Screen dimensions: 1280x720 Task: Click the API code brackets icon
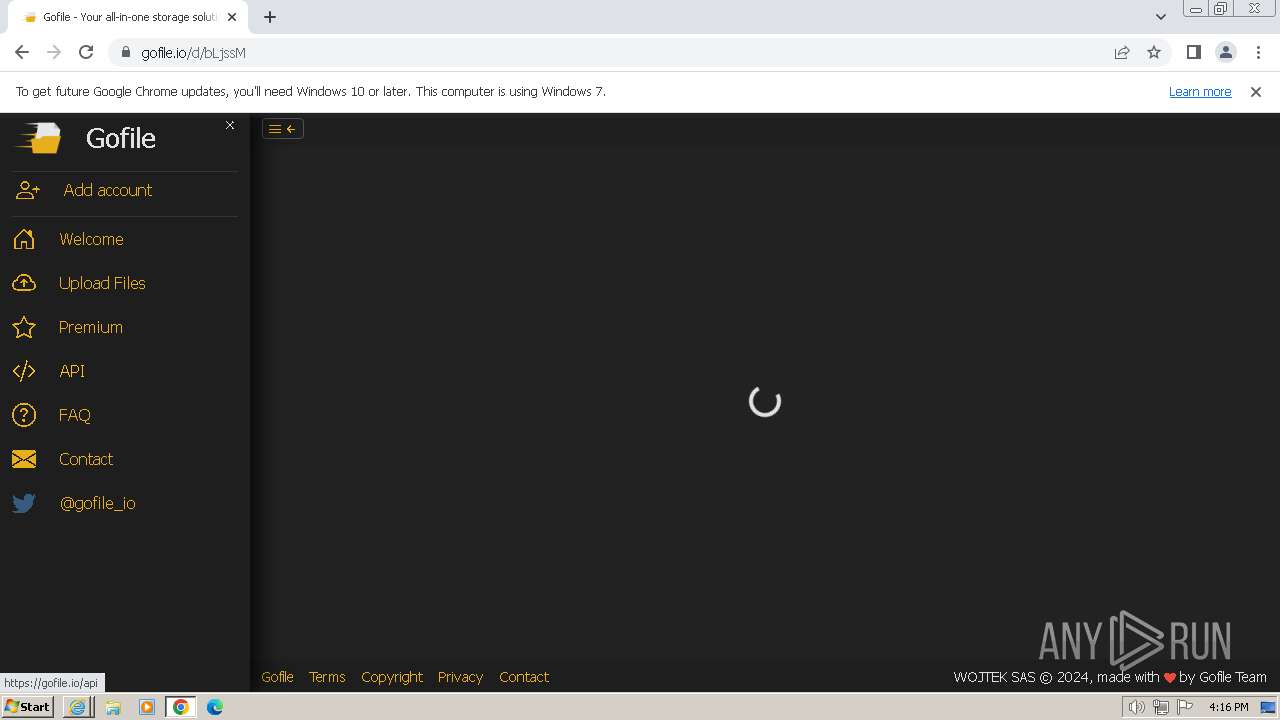24,371
